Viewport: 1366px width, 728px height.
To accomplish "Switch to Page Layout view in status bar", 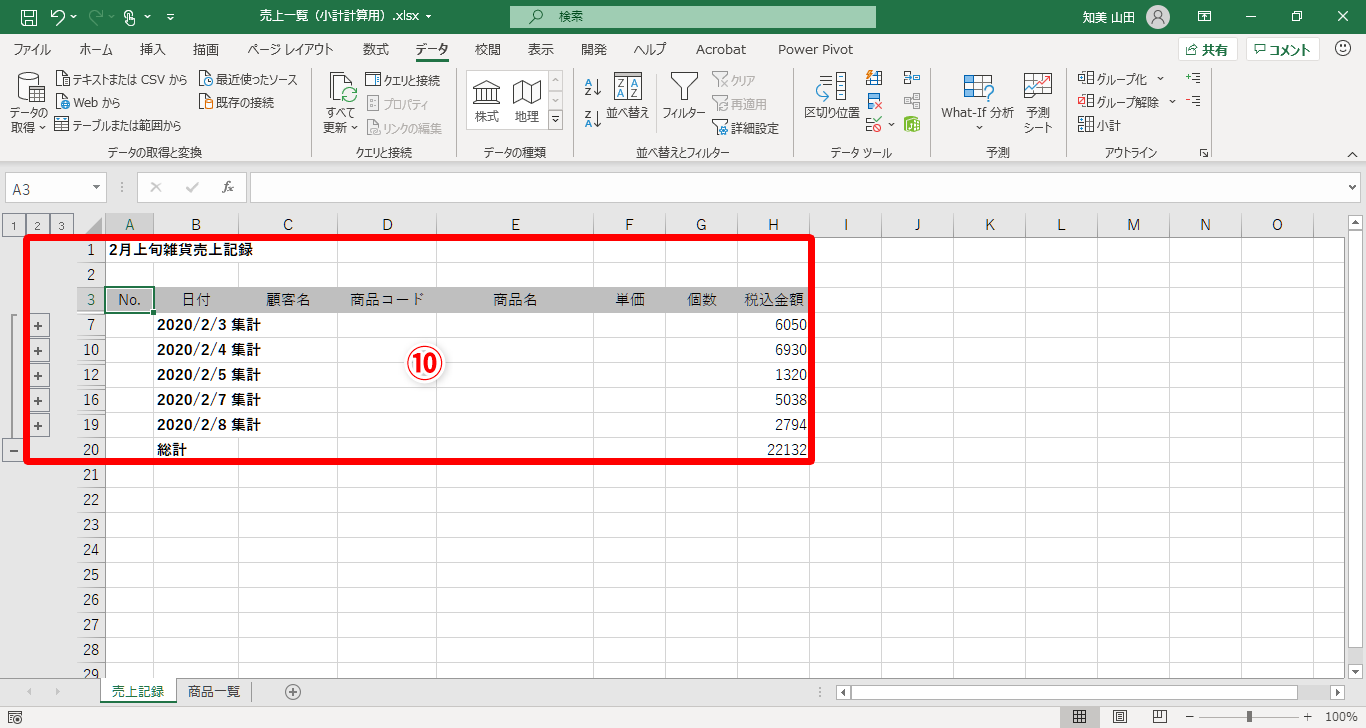I will (1121, 717).
